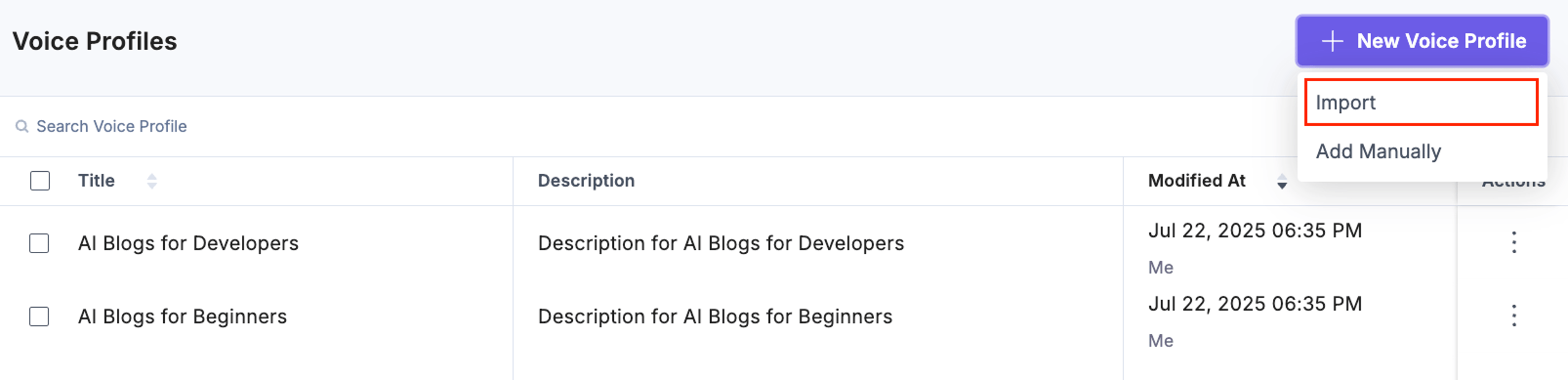Click the Title column header

pos(96,180)
